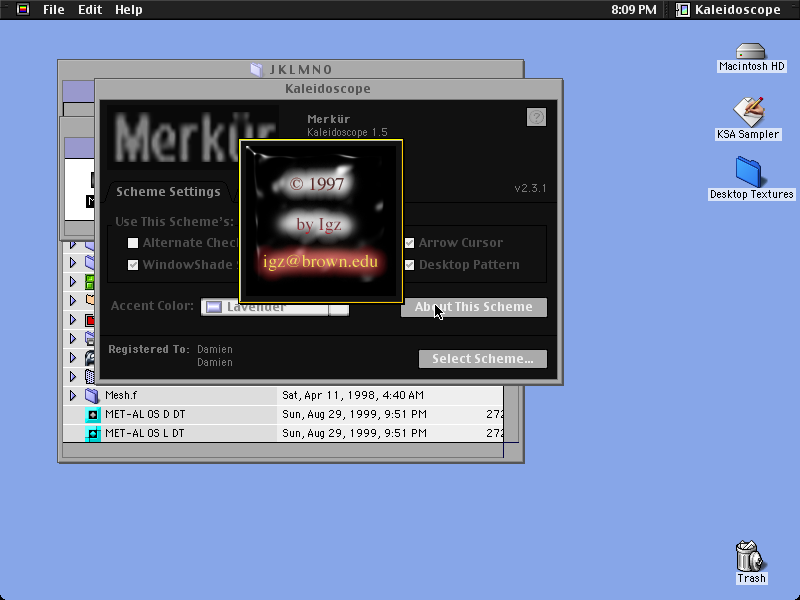
Task: Open the Edit menu
Action: (90, 10)
